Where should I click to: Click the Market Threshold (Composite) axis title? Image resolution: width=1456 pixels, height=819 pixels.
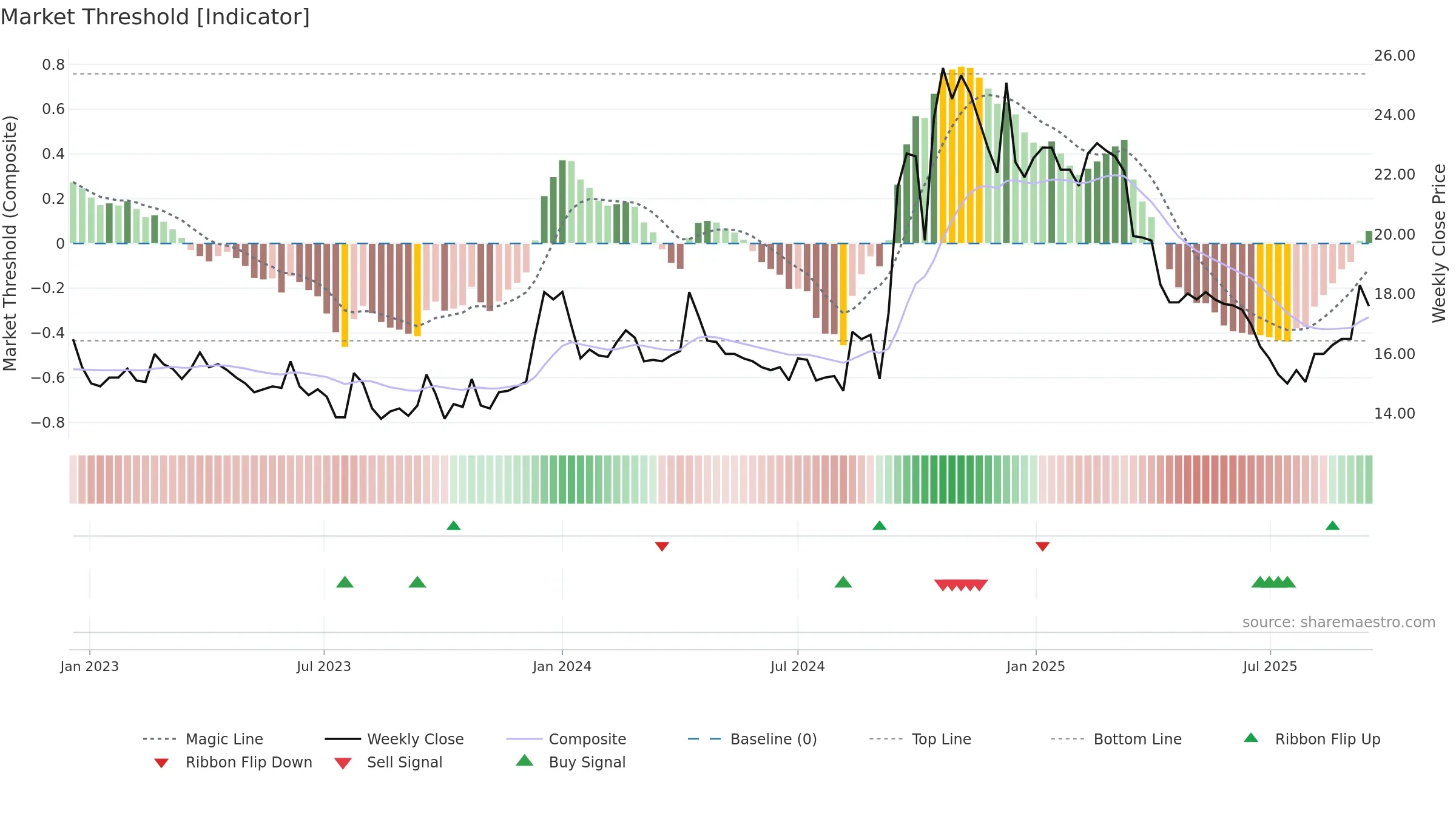coord(10,243)
